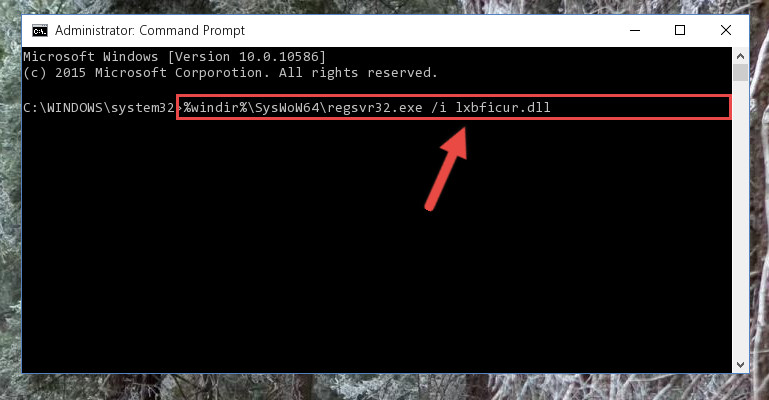Click the scrollbar up arrow
This screenshot has width=769, height=400.
740,56
